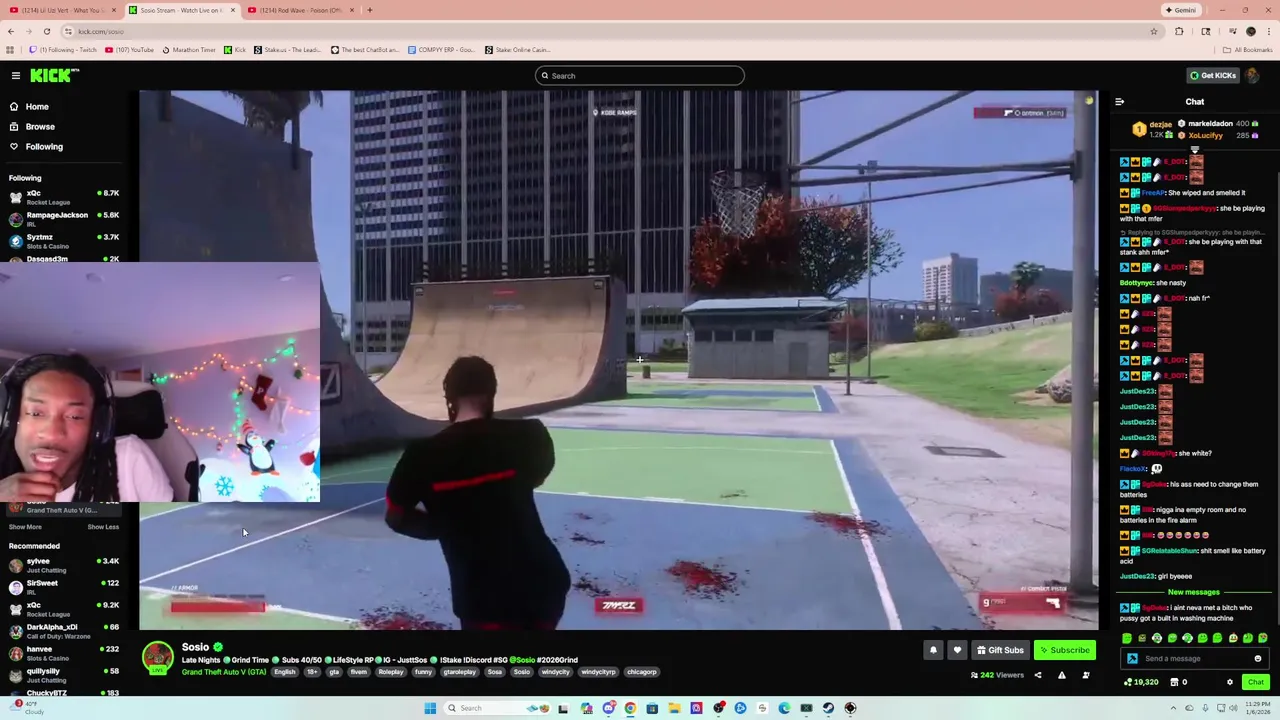Viewport: 1280px width, 720px height.
Task: Go back in browser history
Action: pyautogui.click(x=11, y=31)
